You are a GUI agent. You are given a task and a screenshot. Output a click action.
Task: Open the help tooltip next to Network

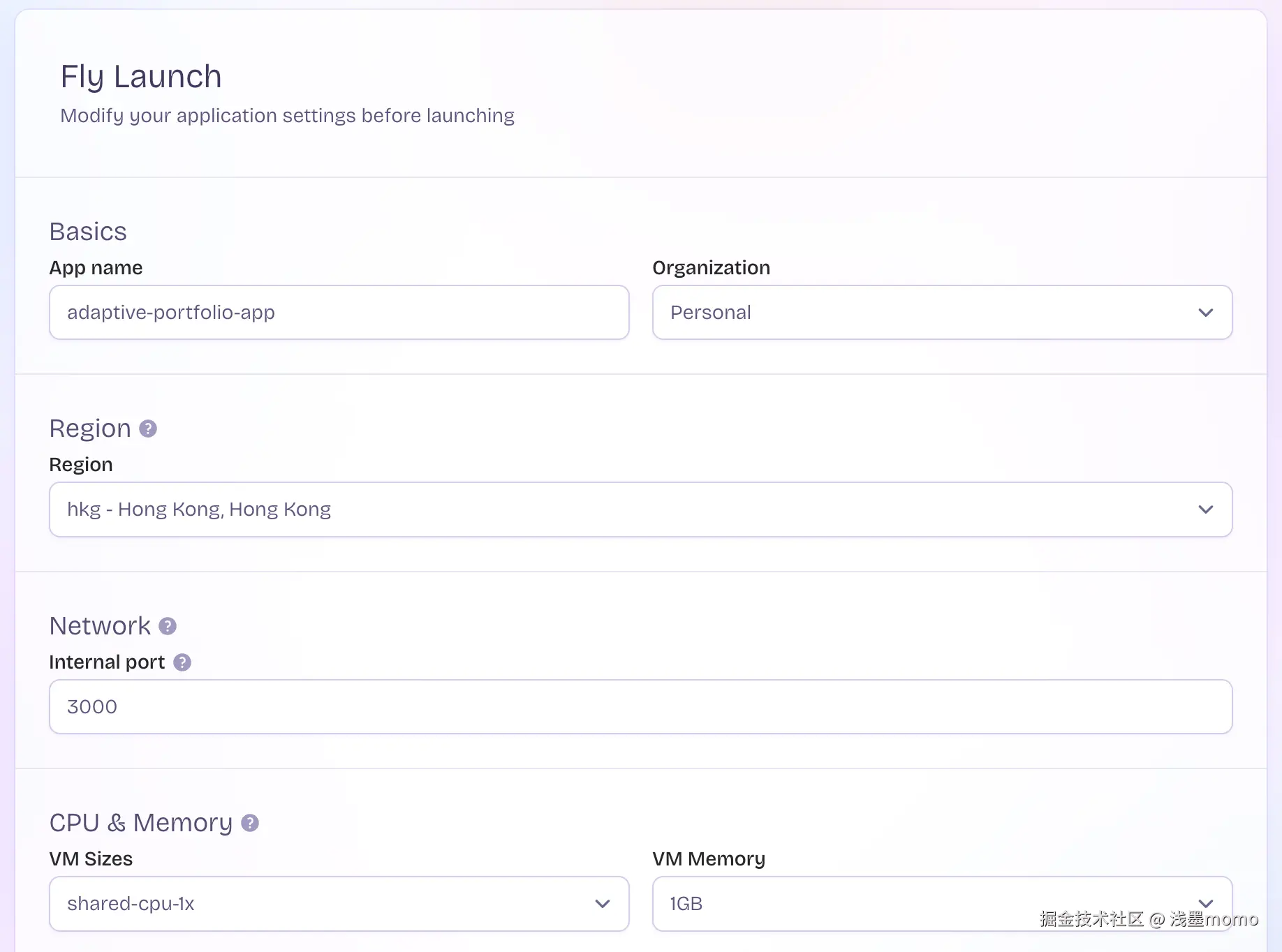(168, 626)
